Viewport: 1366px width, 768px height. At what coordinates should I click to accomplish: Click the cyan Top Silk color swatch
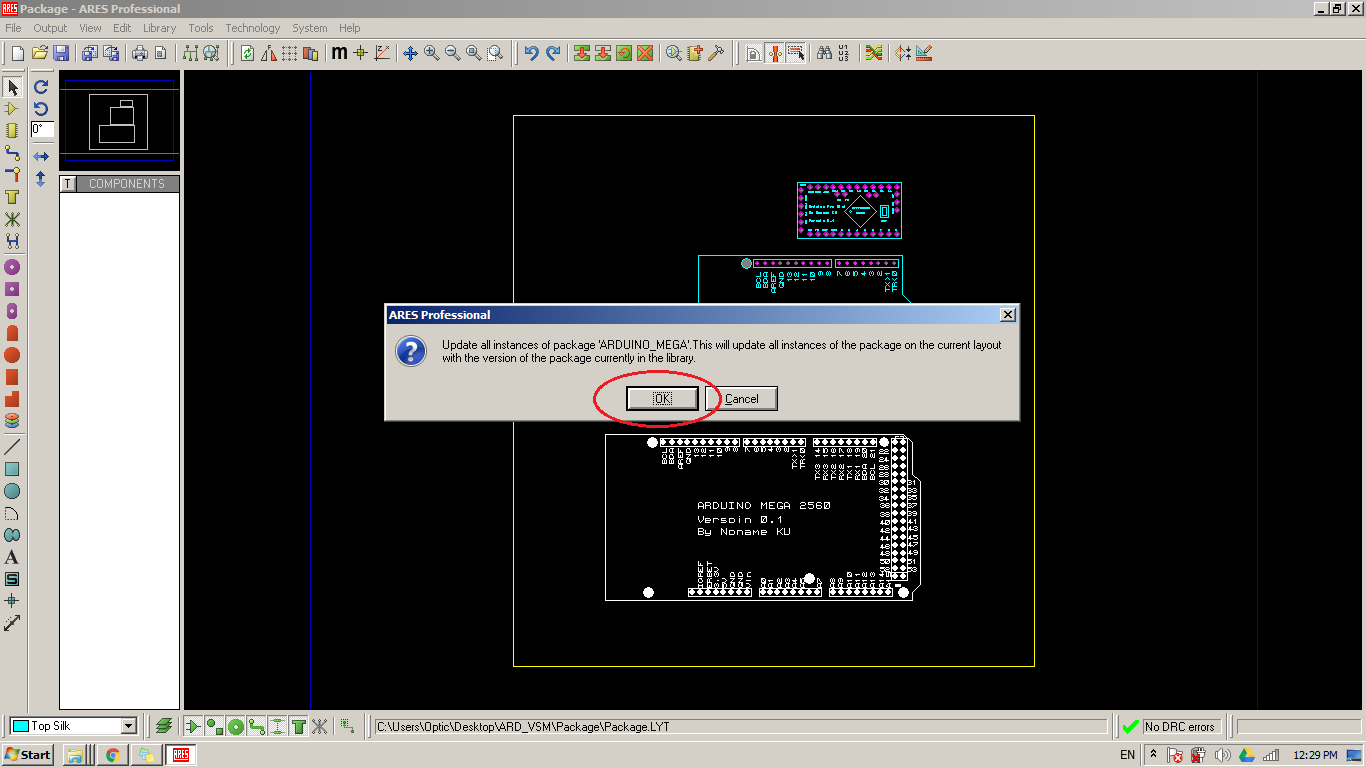(23, 725)
